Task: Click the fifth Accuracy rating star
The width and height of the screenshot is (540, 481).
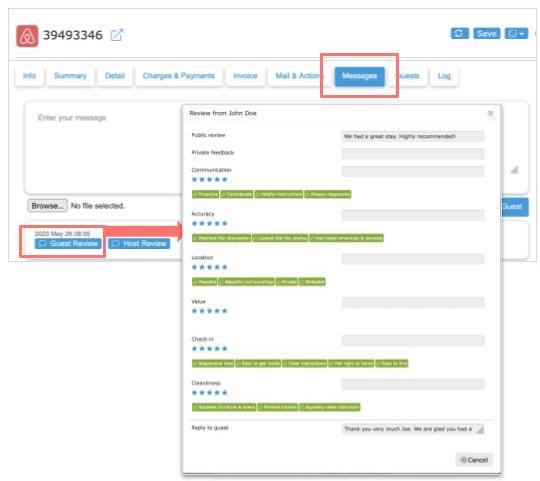Action: pos(225,223)
